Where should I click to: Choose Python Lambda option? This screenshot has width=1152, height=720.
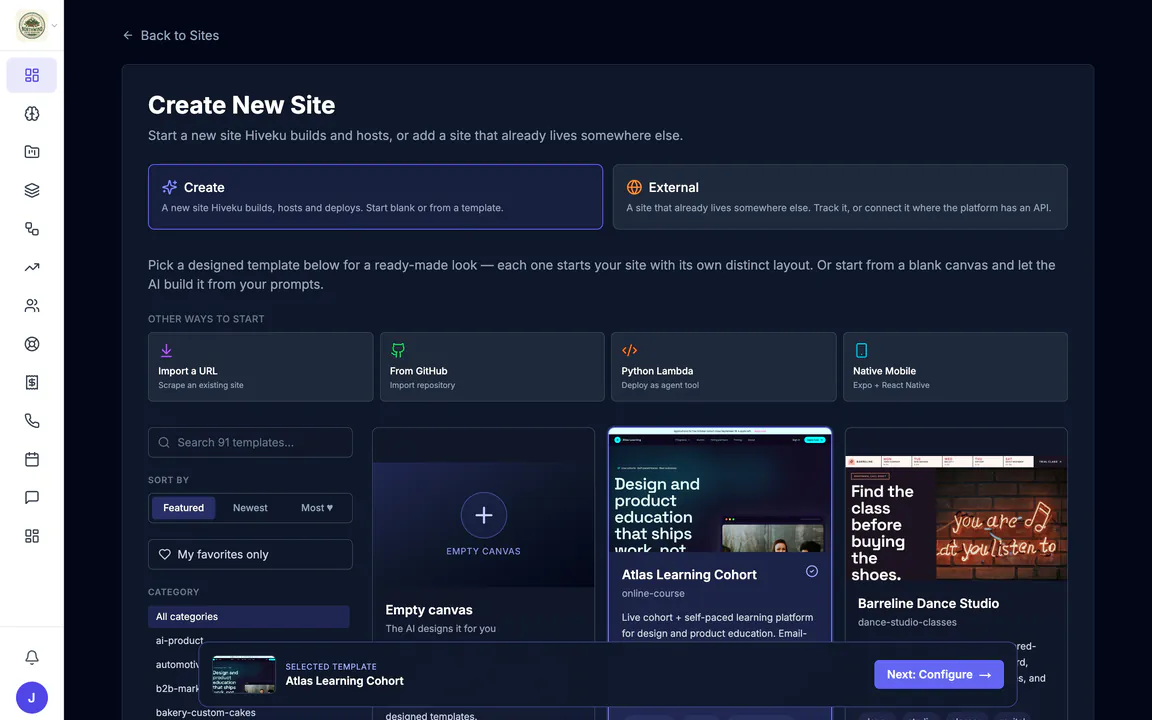[723, 367]
